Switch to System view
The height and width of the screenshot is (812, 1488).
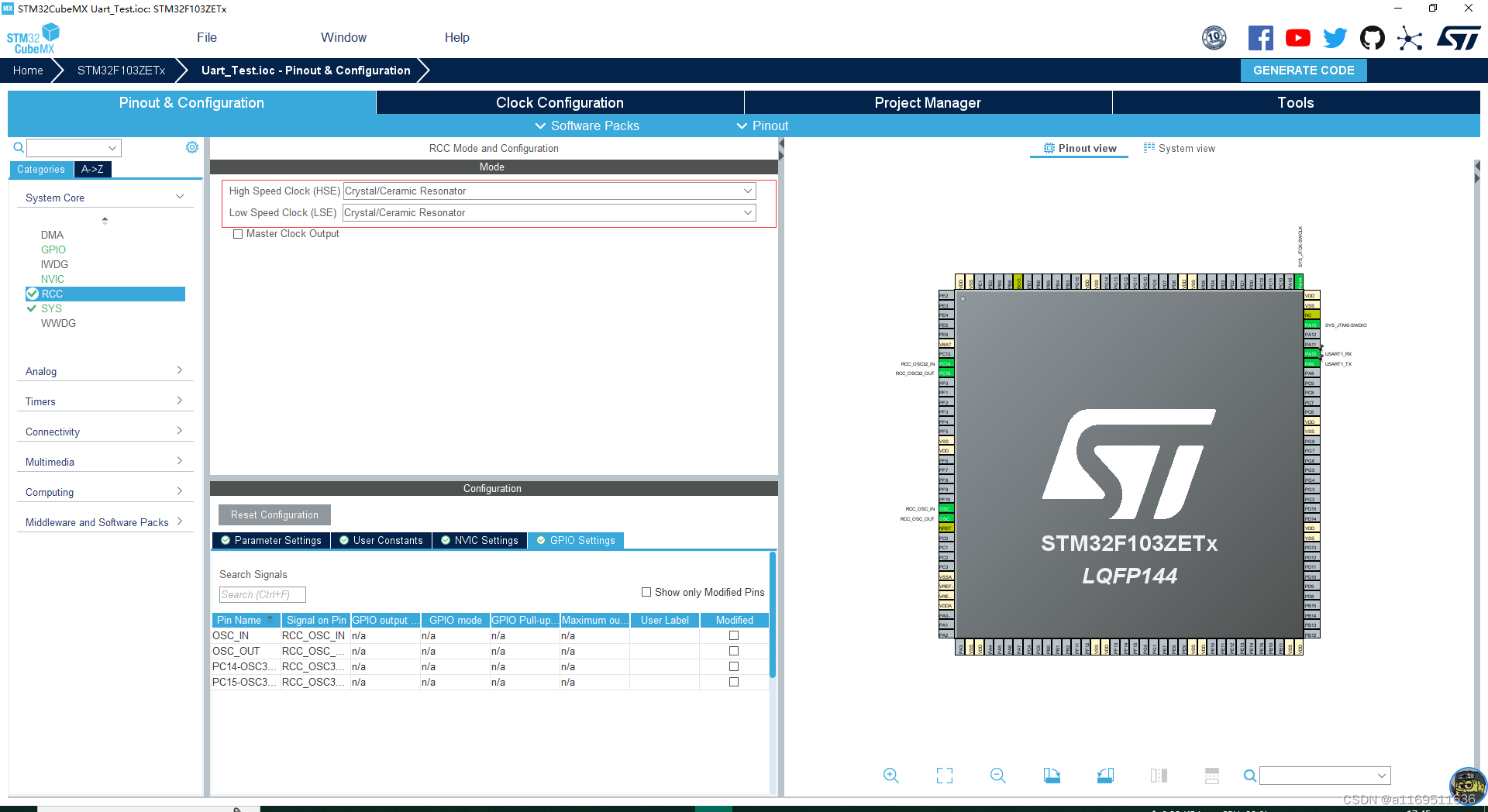point(1180,148)
